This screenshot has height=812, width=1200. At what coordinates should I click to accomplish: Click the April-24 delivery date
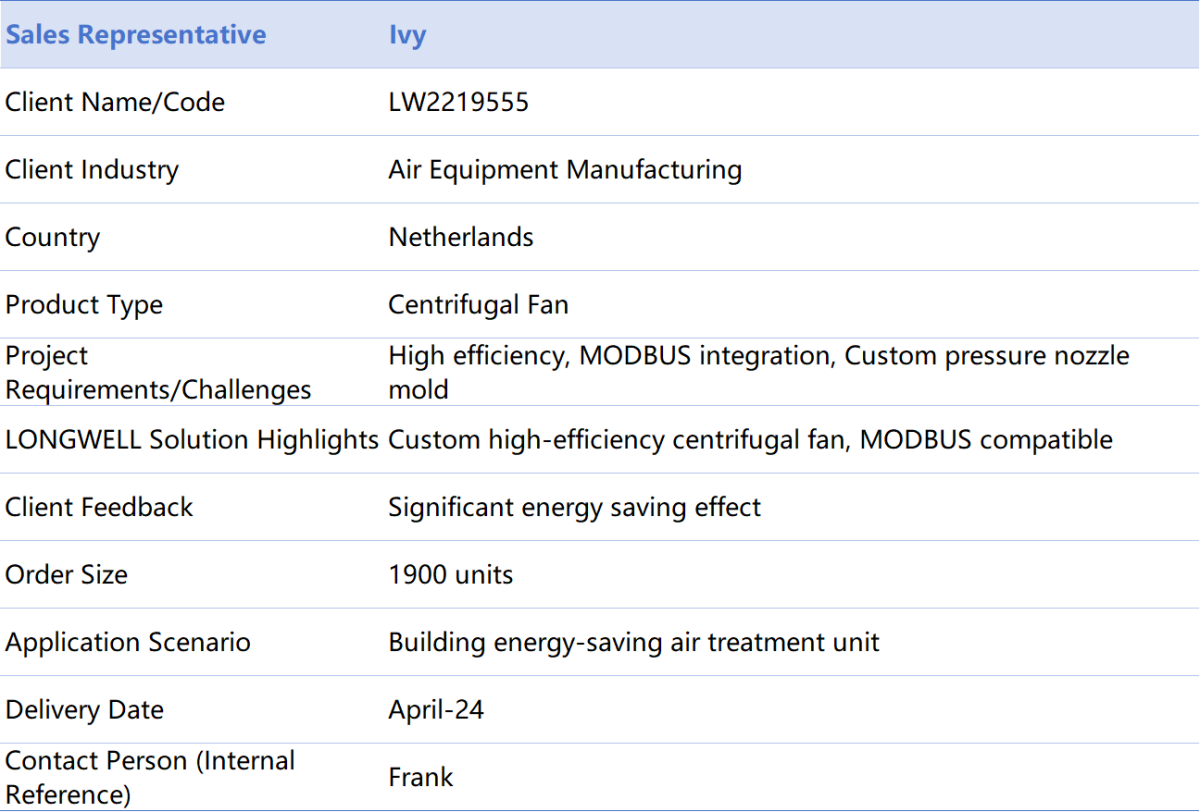(x=436, y=710)
